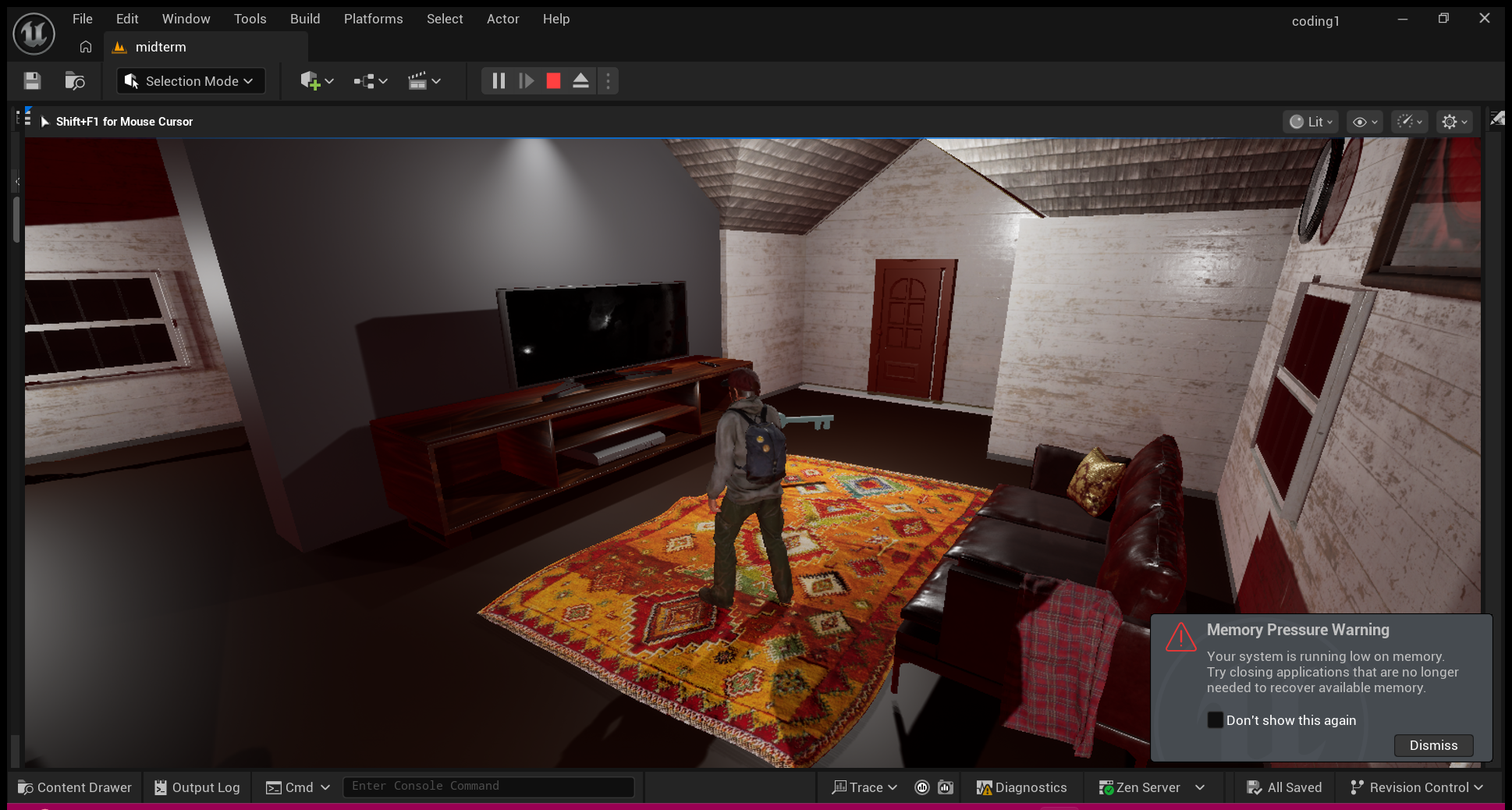The width and height of the screenshot is (1512, 810).
Task: Restore down the Unreal Editor window
Action: 1443,19
